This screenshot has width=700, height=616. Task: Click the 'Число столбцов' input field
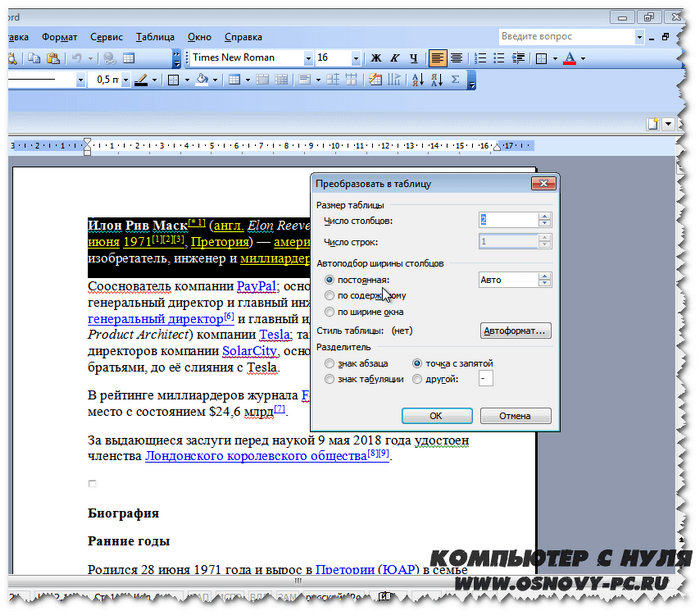point(508,220)
